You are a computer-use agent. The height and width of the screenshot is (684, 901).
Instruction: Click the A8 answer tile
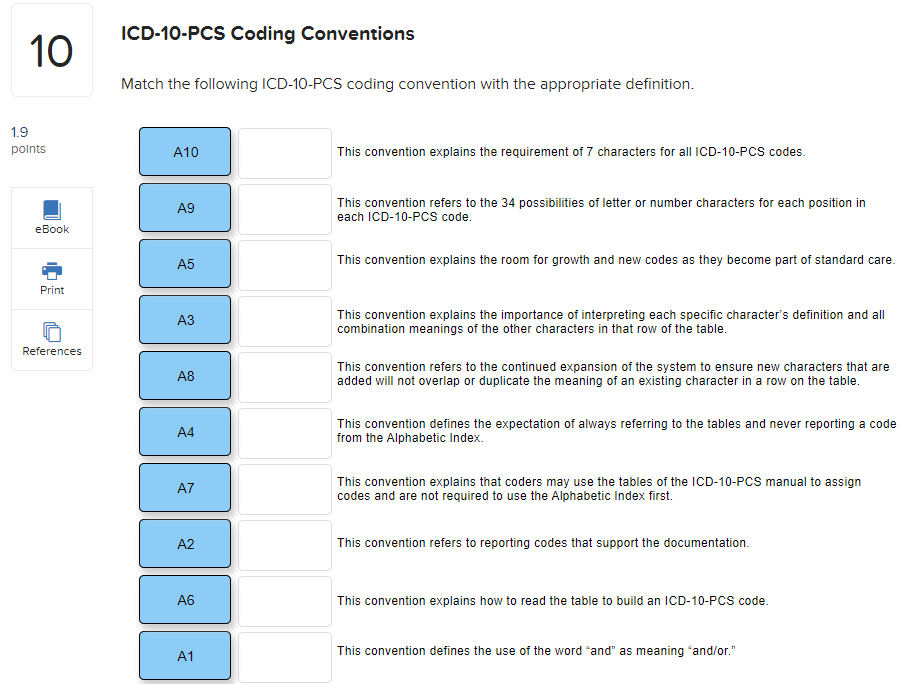(x=184, y=375)
